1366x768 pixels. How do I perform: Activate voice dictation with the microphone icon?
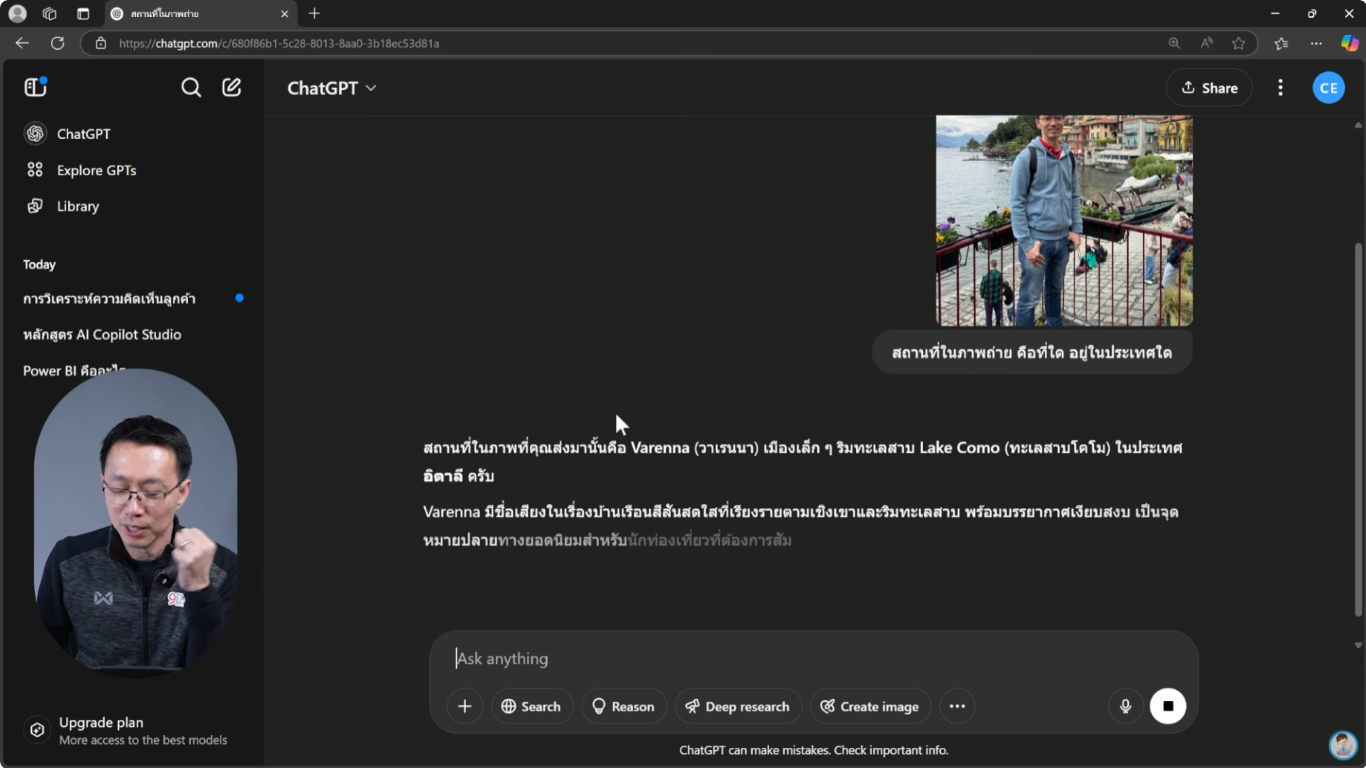tap(1124, 706)
